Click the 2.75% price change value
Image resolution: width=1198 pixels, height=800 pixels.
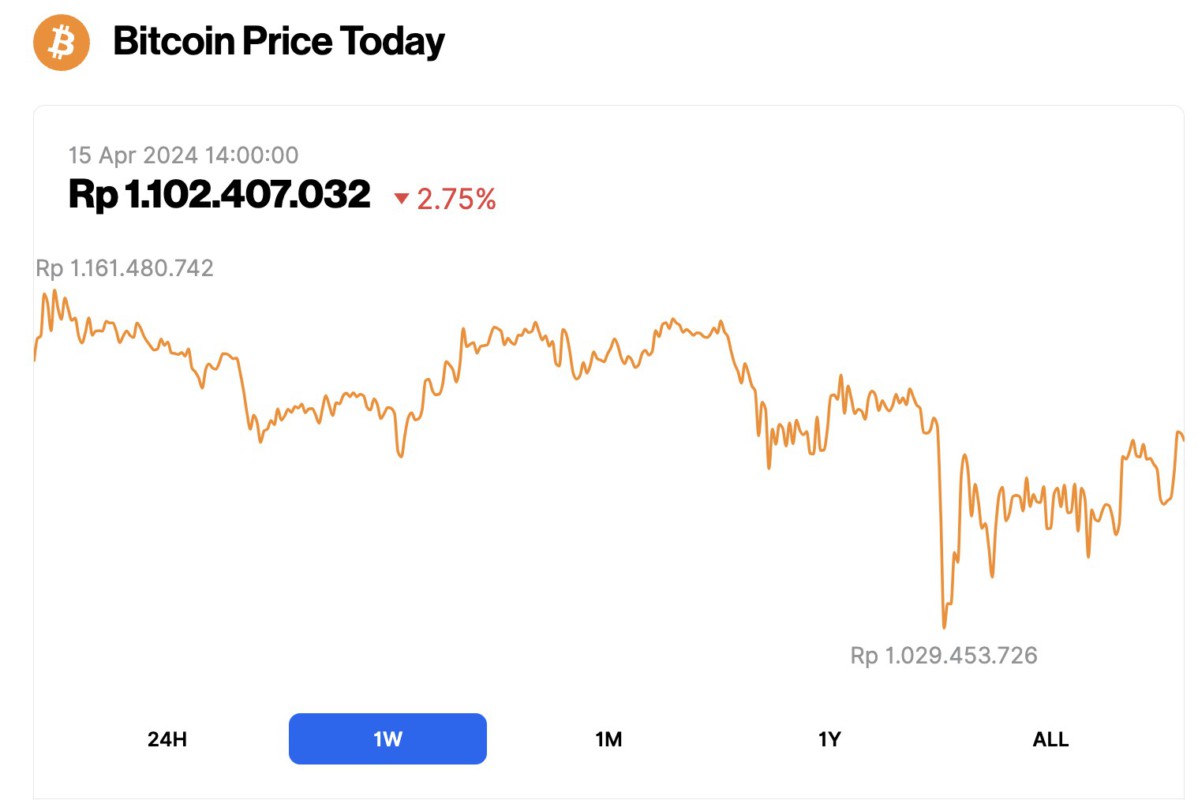(456, 199)
